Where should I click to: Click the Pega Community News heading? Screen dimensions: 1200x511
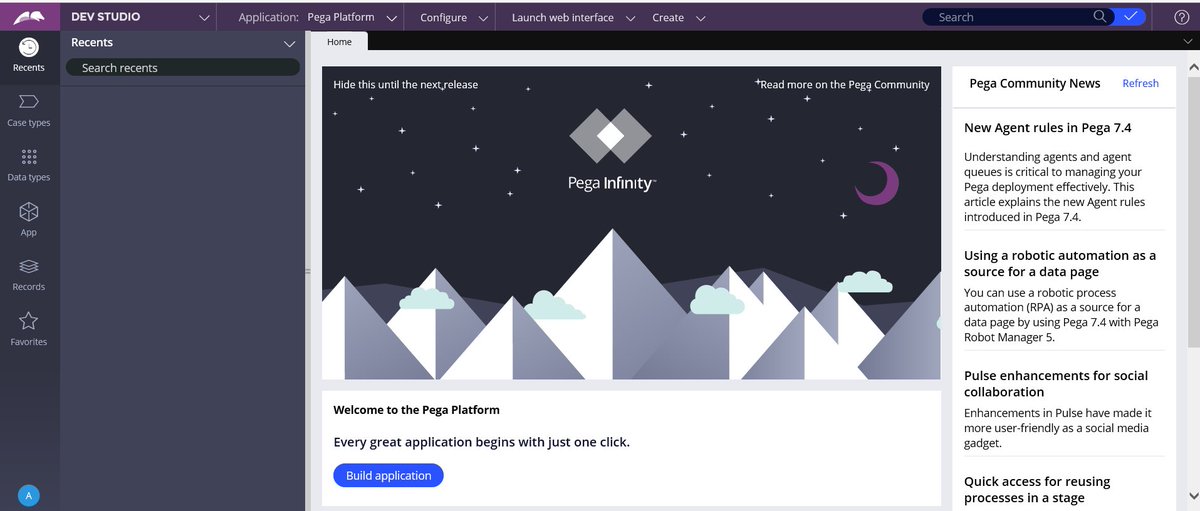coord(1035,84)
